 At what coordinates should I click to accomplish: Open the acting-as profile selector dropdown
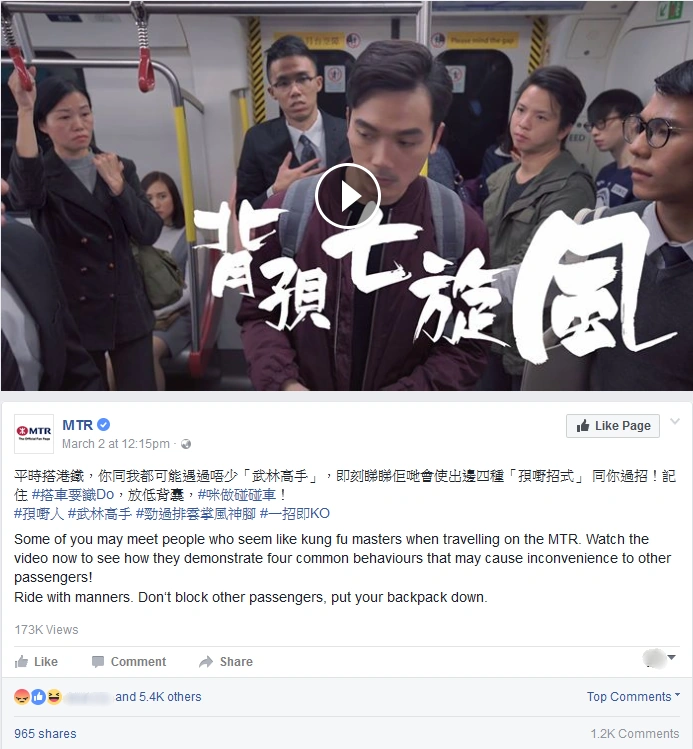pyautogui.click(x=659, y=658)
